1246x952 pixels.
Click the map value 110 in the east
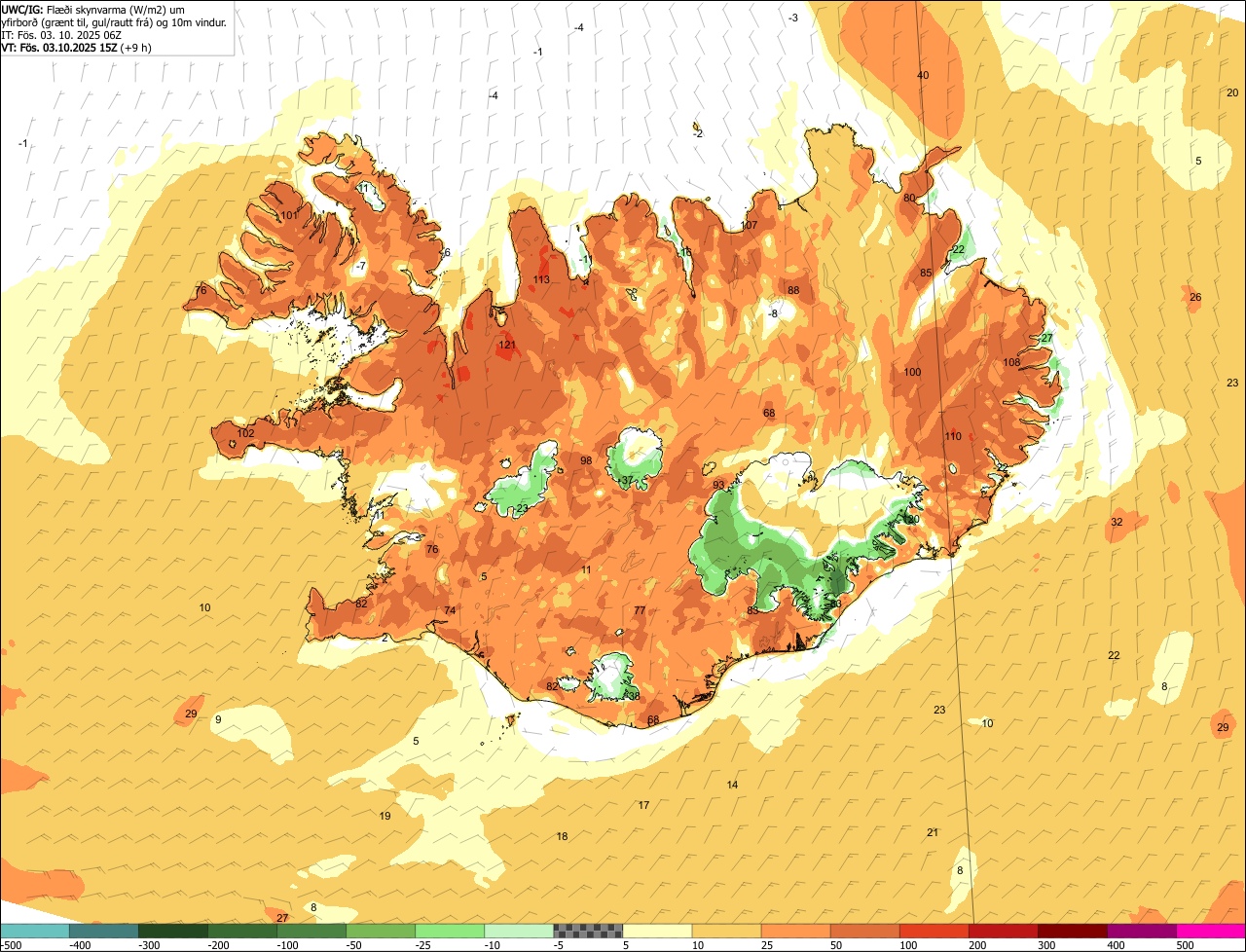point(953,436)
